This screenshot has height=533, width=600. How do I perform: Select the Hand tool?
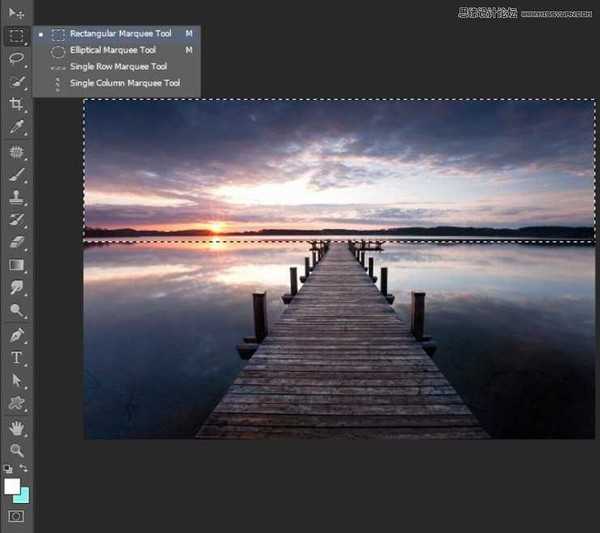(16, 427)
